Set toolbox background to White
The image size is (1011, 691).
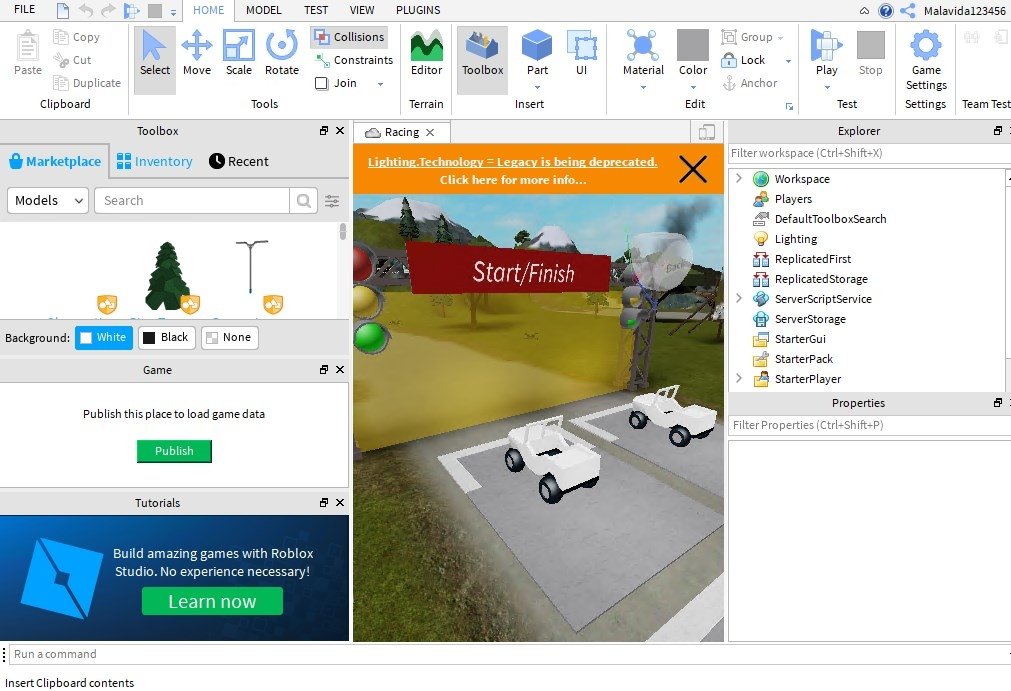[104, 337]
